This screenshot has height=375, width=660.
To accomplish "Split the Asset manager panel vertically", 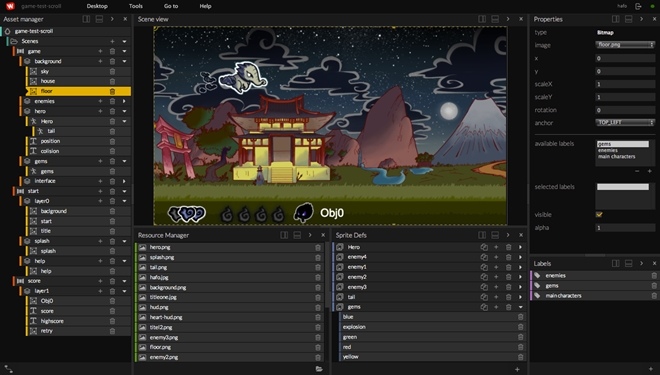I will (x=86, y=19).
